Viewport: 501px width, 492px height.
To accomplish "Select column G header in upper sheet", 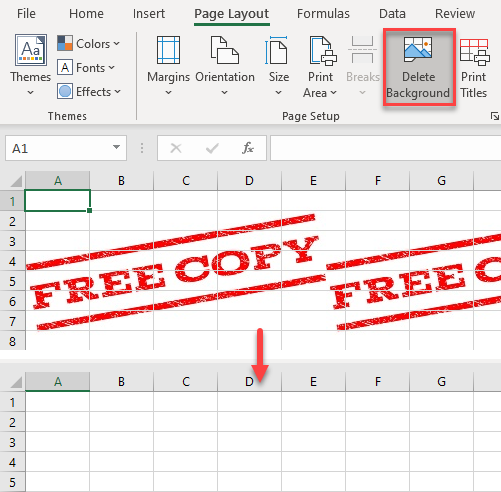I will coord(441,181).
